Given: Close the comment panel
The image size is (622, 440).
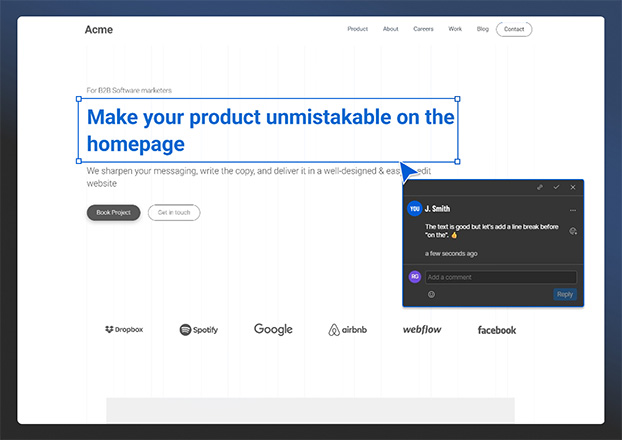Looking at the screenshot, I should coord(573,187).
